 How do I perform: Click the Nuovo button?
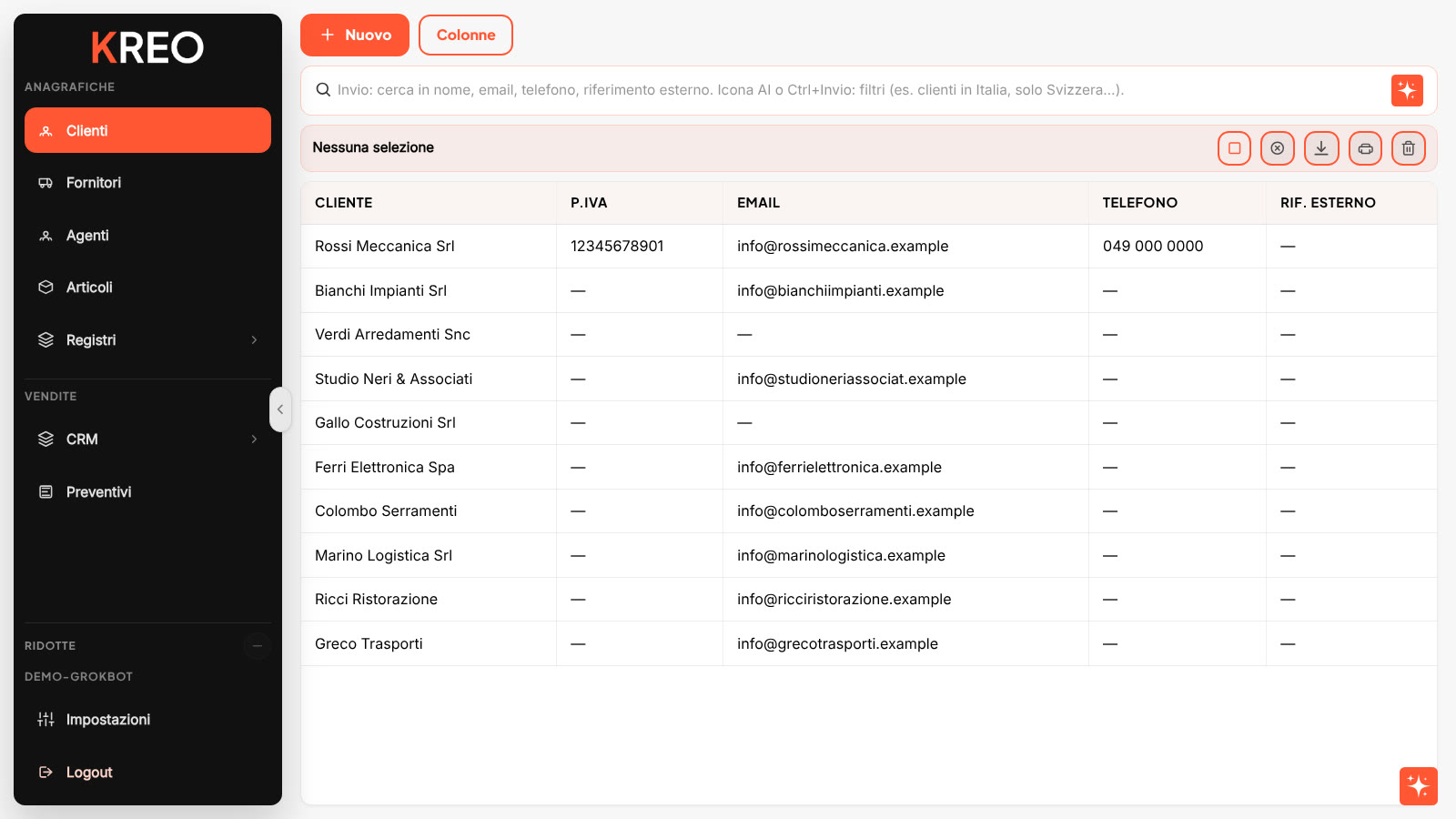355,35
